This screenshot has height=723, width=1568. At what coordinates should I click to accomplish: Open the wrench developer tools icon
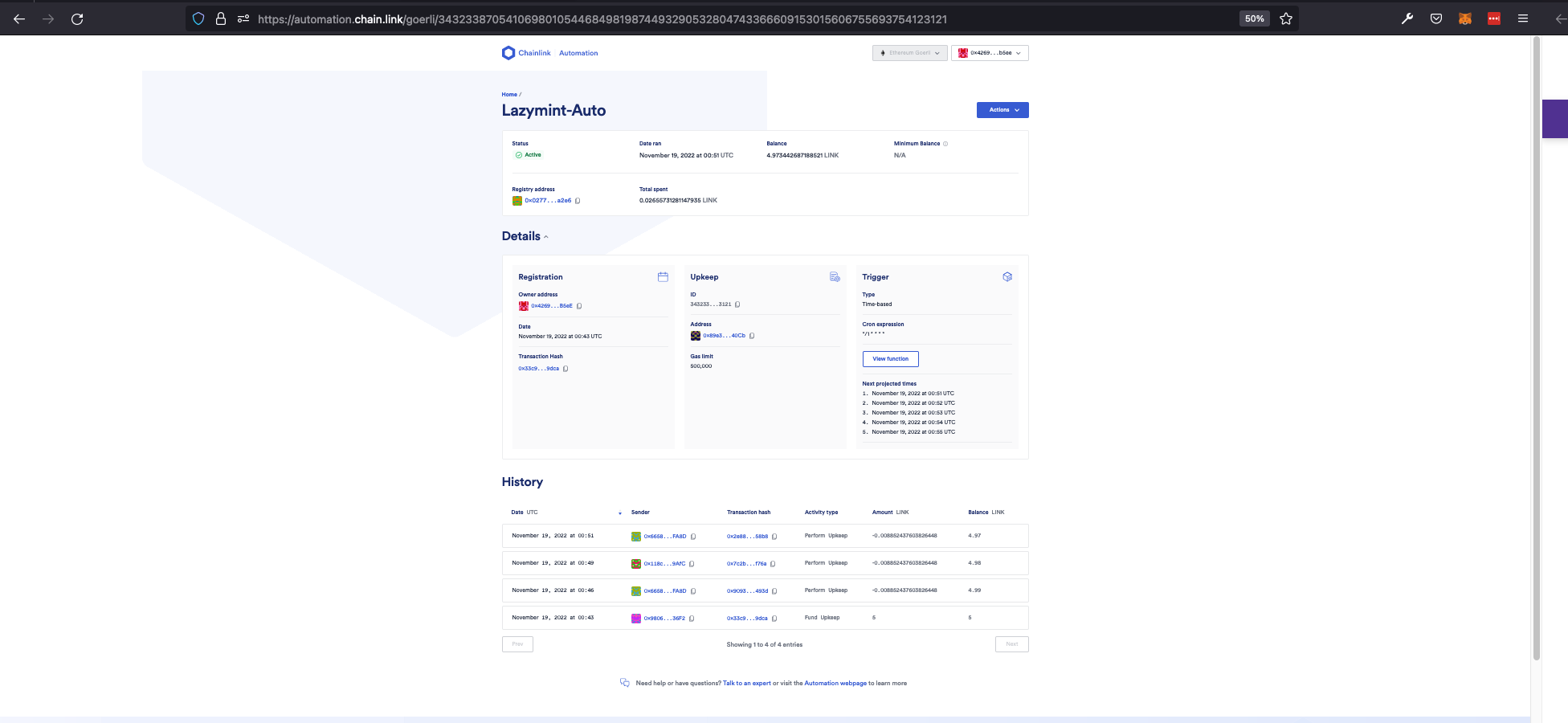click(x=1407, y=18)
